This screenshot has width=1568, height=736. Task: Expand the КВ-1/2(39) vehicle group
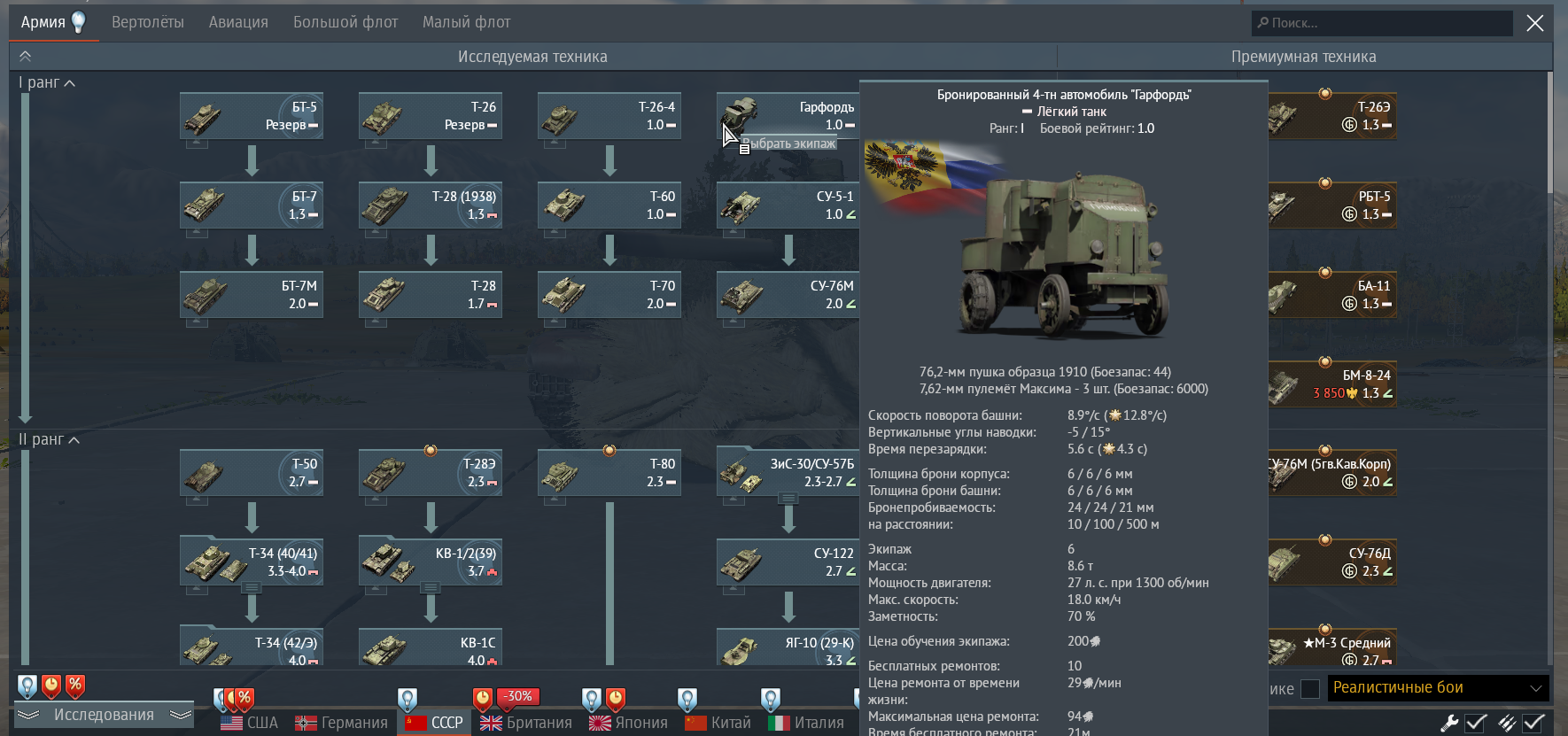pos(431,588)
